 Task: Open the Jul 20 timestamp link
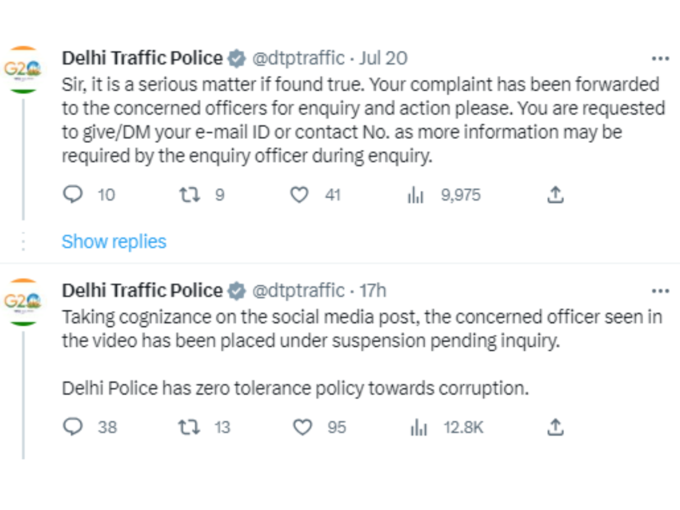coord(383,58)
